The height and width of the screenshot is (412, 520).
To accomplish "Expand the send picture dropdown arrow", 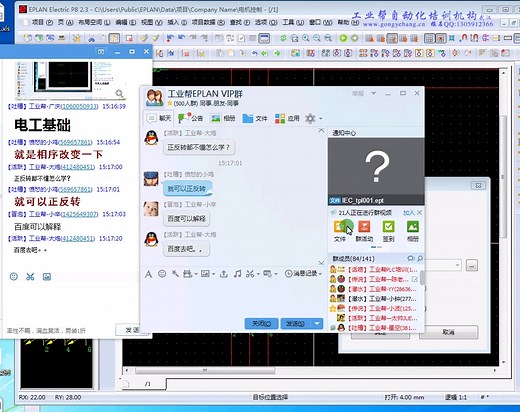I will click(x=213, y=274).
